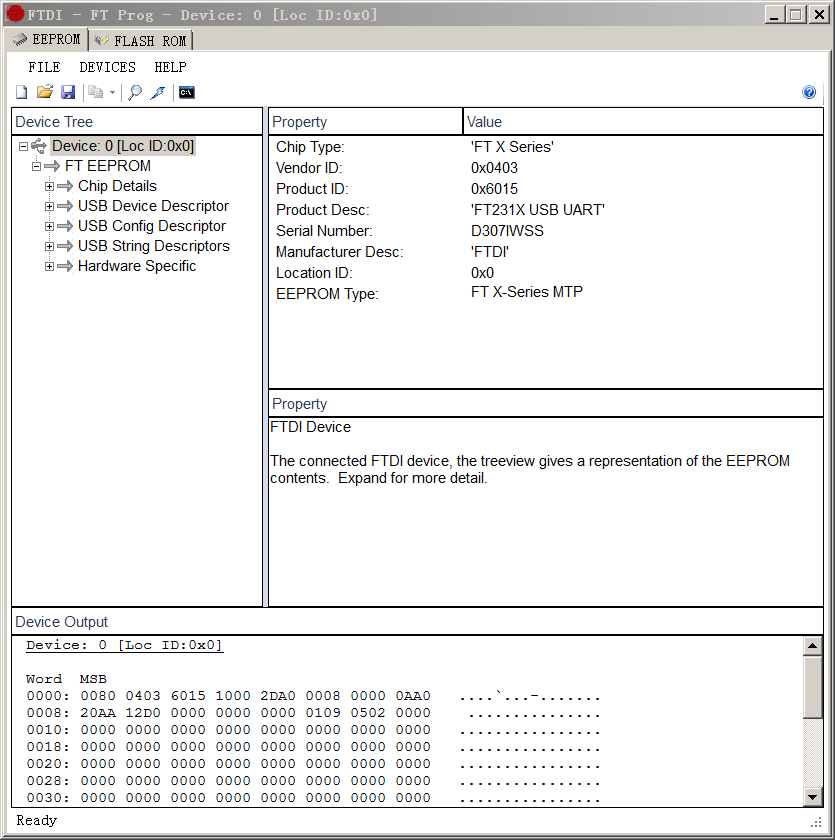Click the window resize grip in status bar
The image size is (835, 840).
pos(816,822)
